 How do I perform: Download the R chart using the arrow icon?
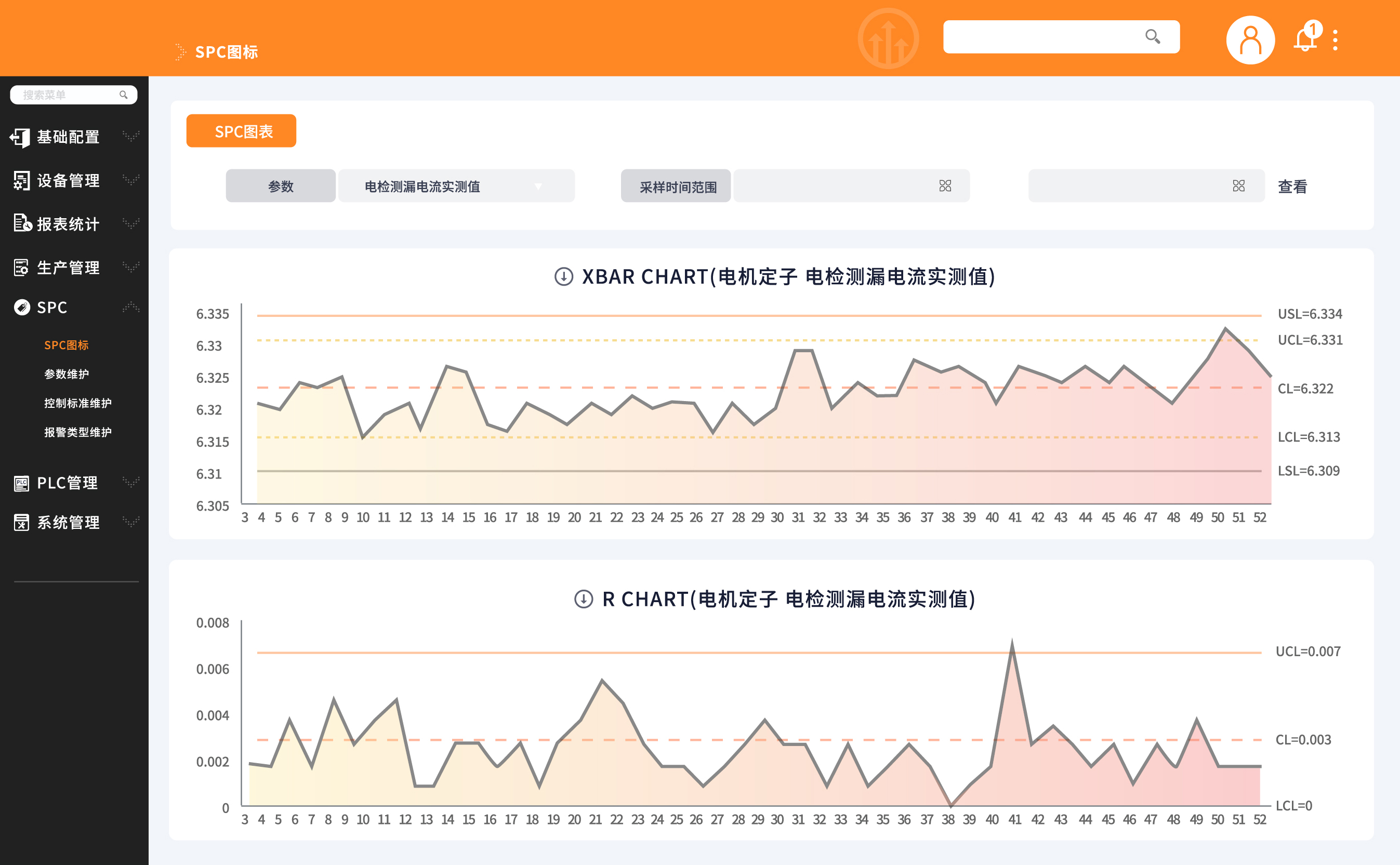(583, 599)
